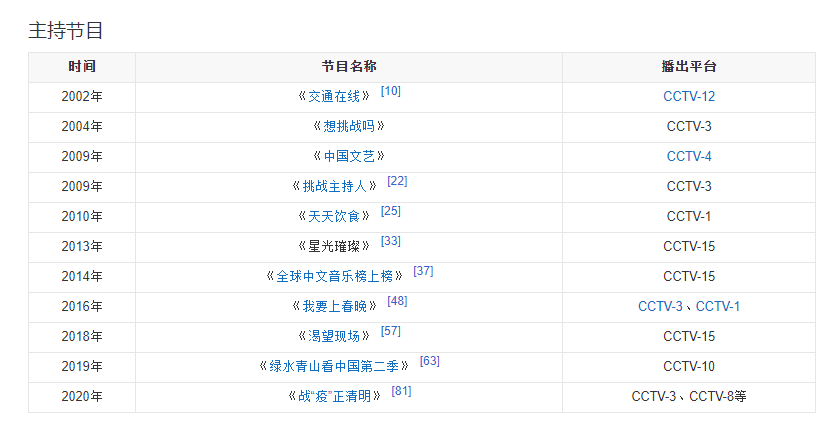Image resolution: width=829 pixels, height=427 pixels.
Task: Select the CCTV-1 cell in 2010 row
Action: click(x=689, y=217)
